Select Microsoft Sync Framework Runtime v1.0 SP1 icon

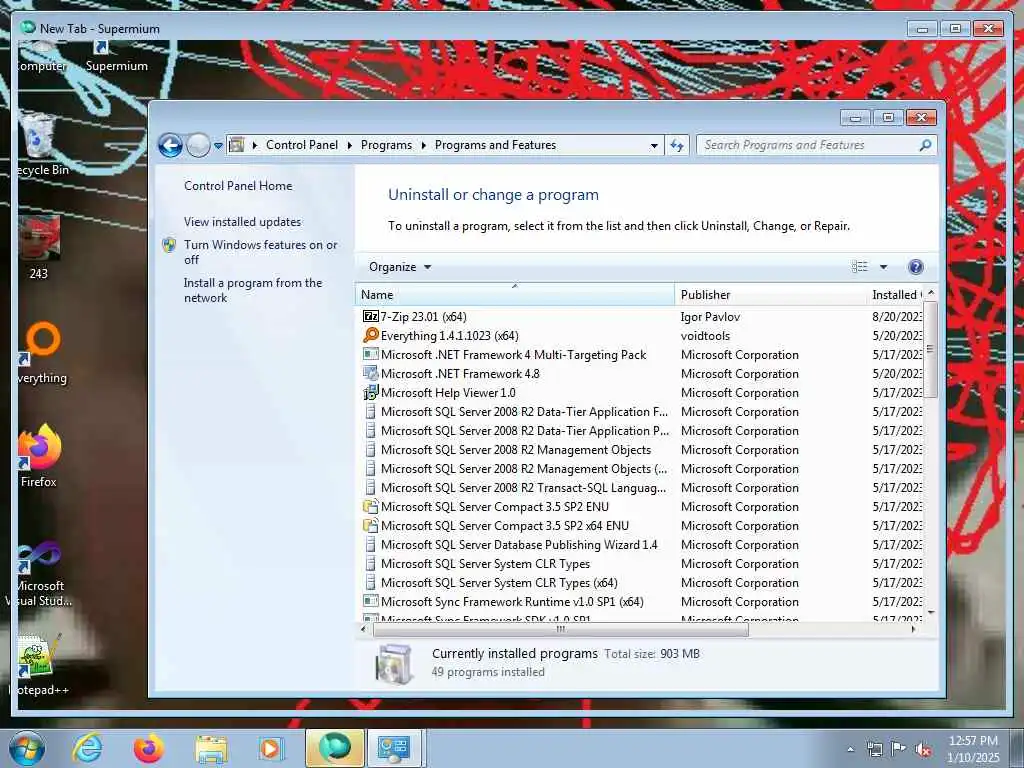[x=370, y=601]
